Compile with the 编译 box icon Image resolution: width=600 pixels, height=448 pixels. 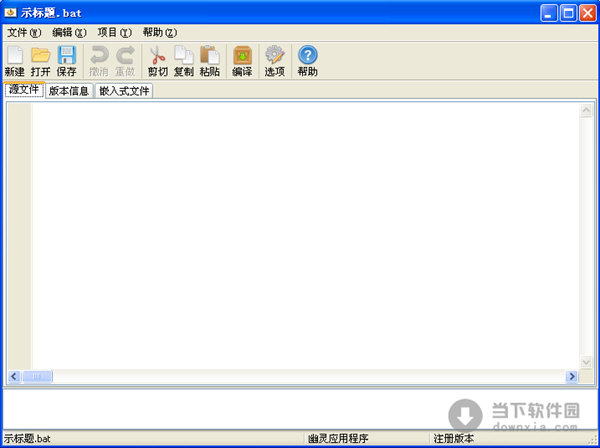tap(242, 61)
